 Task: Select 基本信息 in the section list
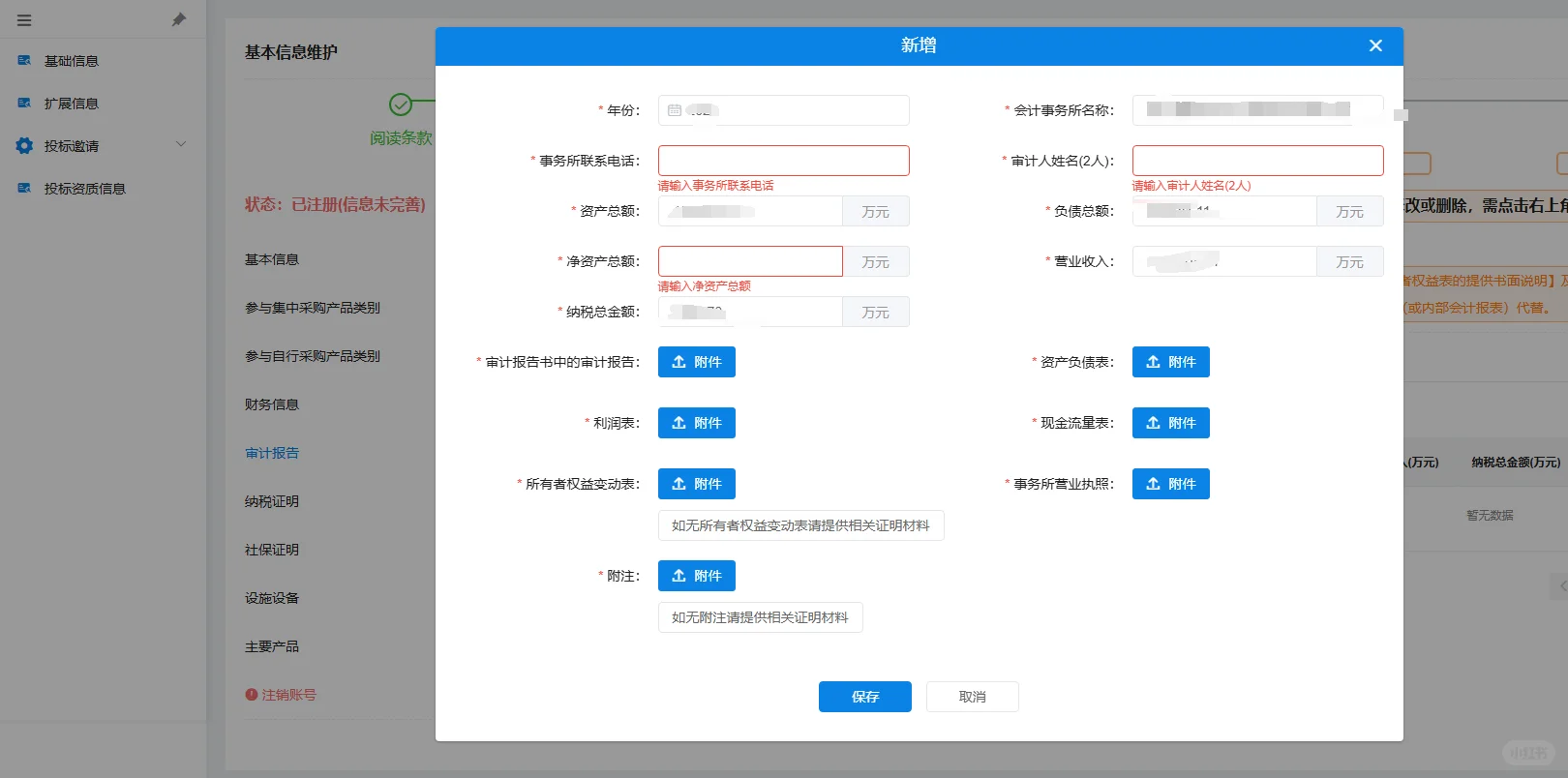pos(272,259)
